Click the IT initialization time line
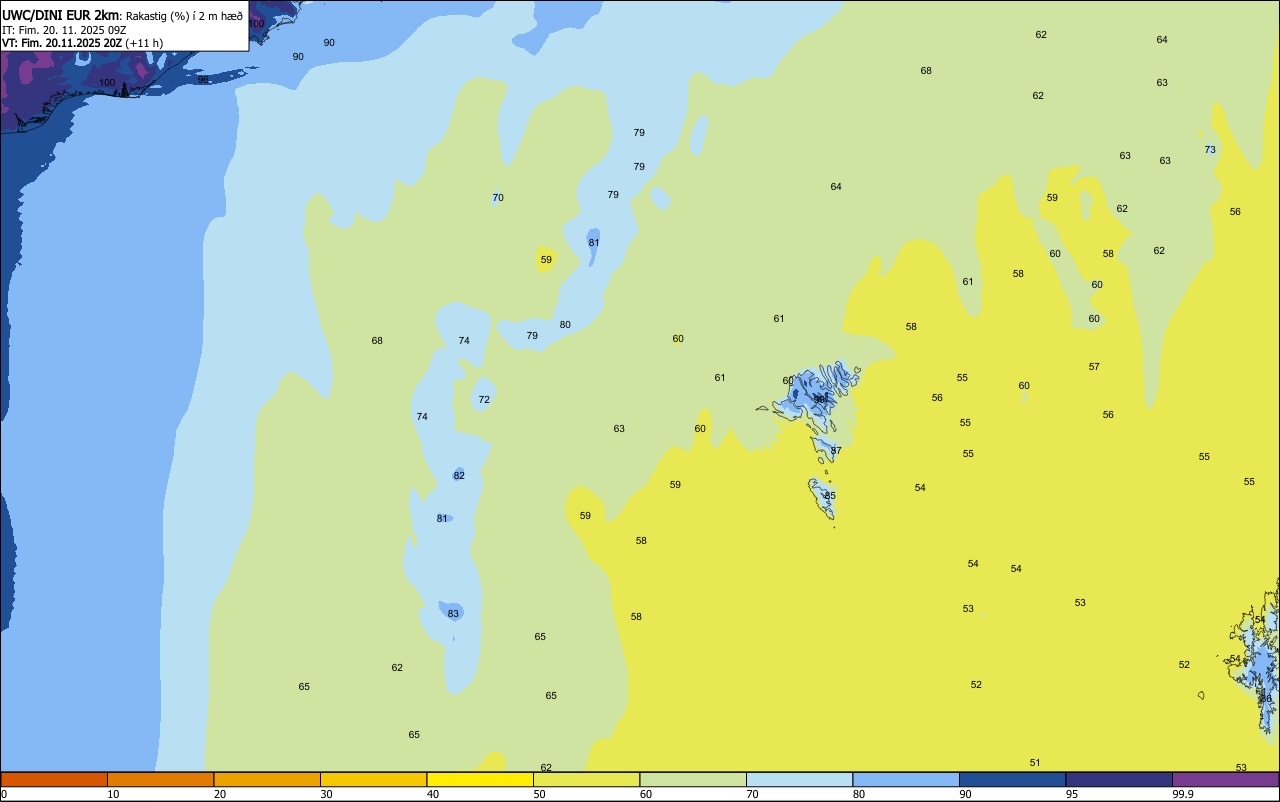1280x802 pixels. (64, 30)
